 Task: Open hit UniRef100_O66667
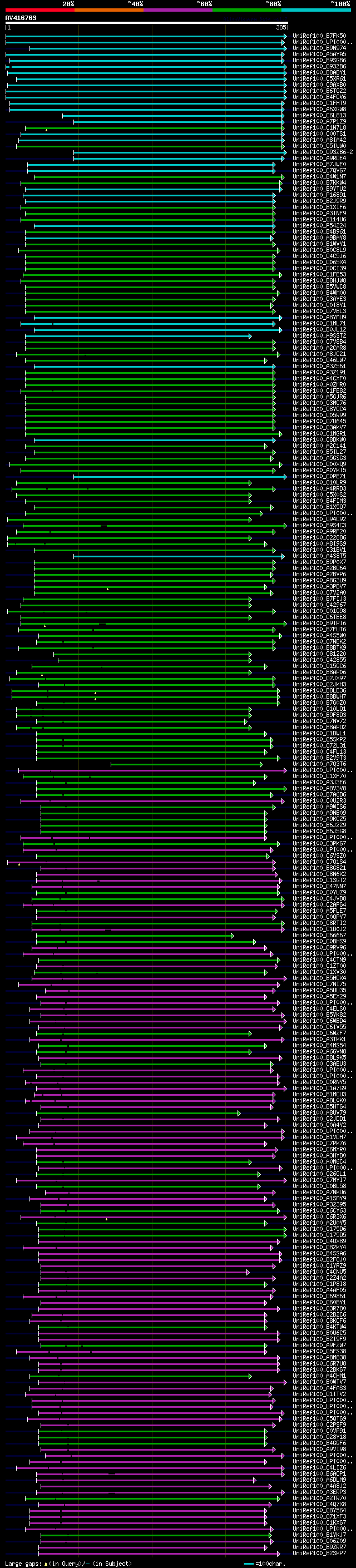tap(319, 936)
